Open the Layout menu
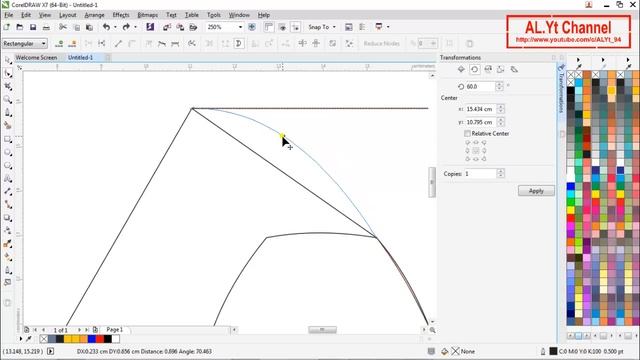640x360 pixels. 67,15
